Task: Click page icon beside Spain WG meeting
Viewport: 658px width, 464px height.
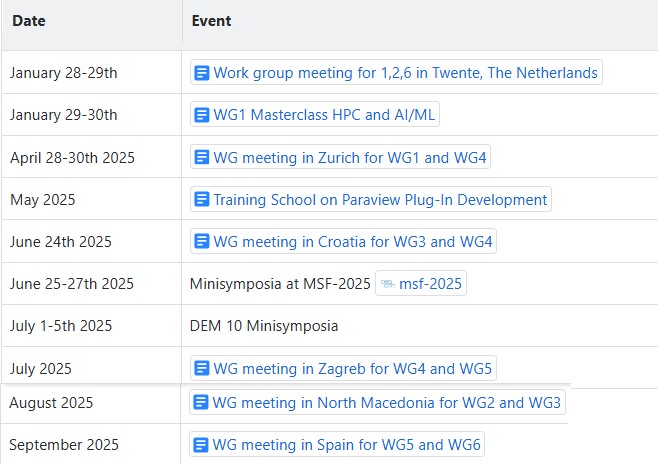Action: [x=201, y=445]
